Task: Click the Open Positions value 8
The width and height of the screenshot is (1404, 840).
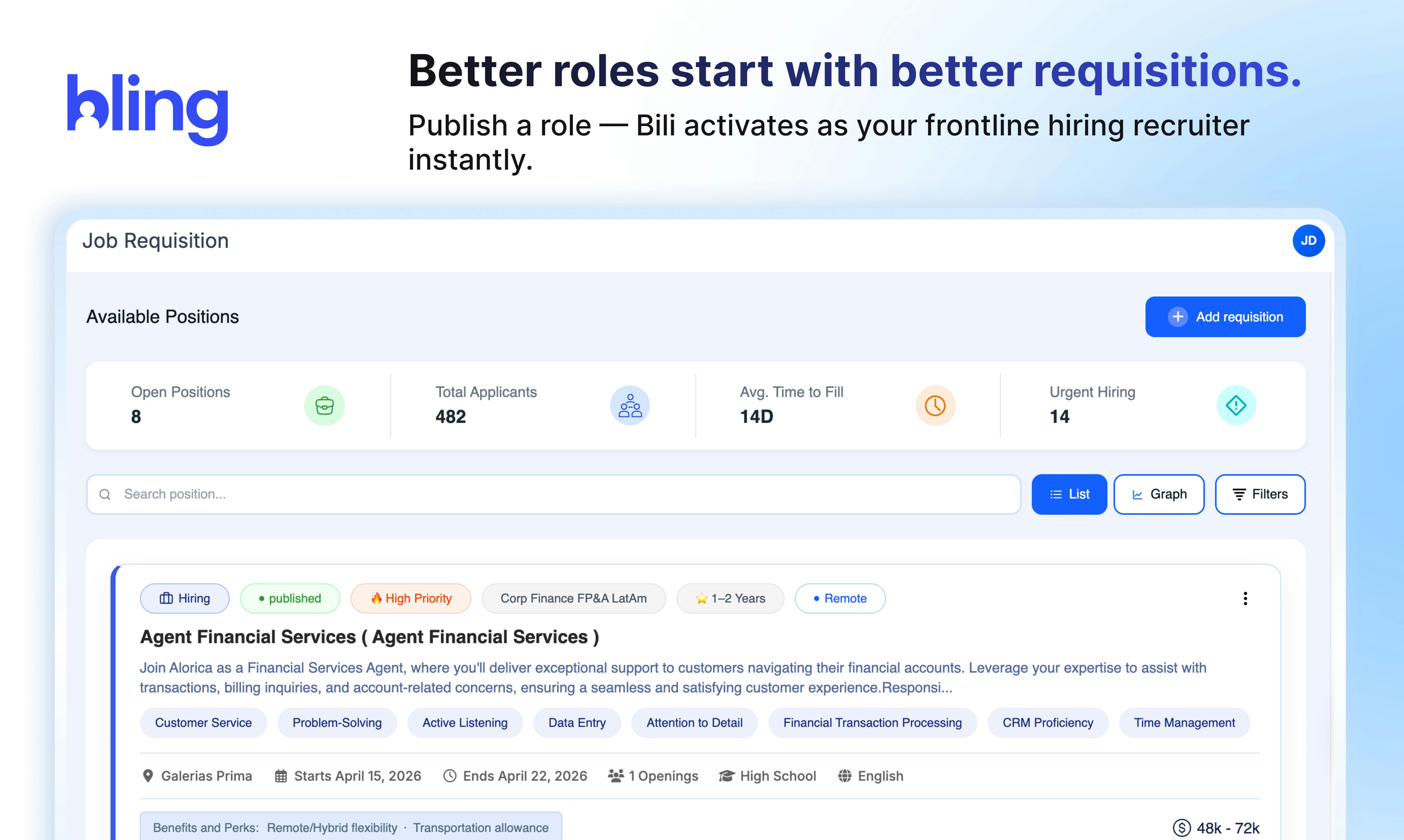Action: tap(136, 417)
